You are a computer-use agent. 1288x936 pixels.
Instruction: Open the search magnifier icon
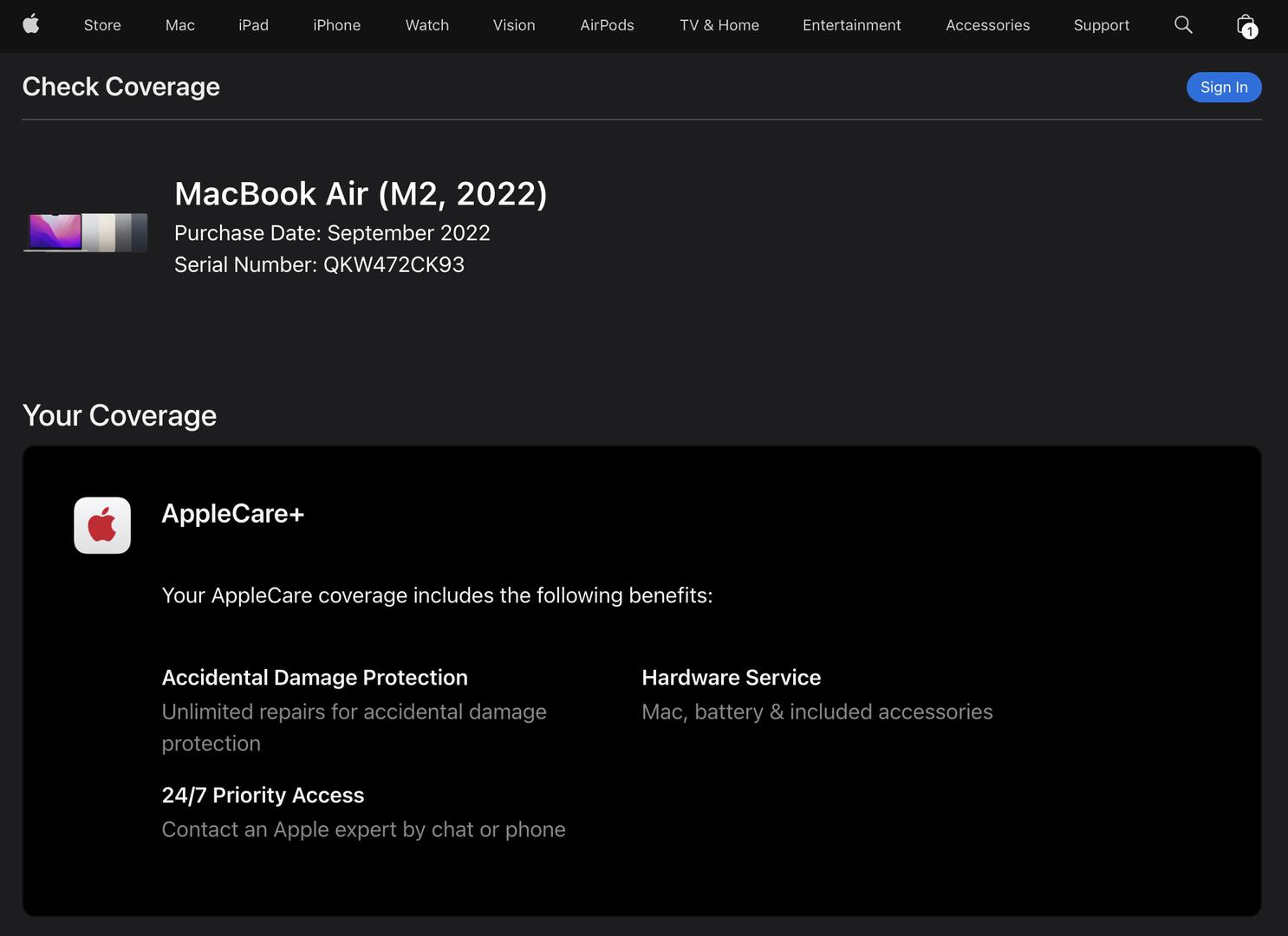click(1183, 24)
